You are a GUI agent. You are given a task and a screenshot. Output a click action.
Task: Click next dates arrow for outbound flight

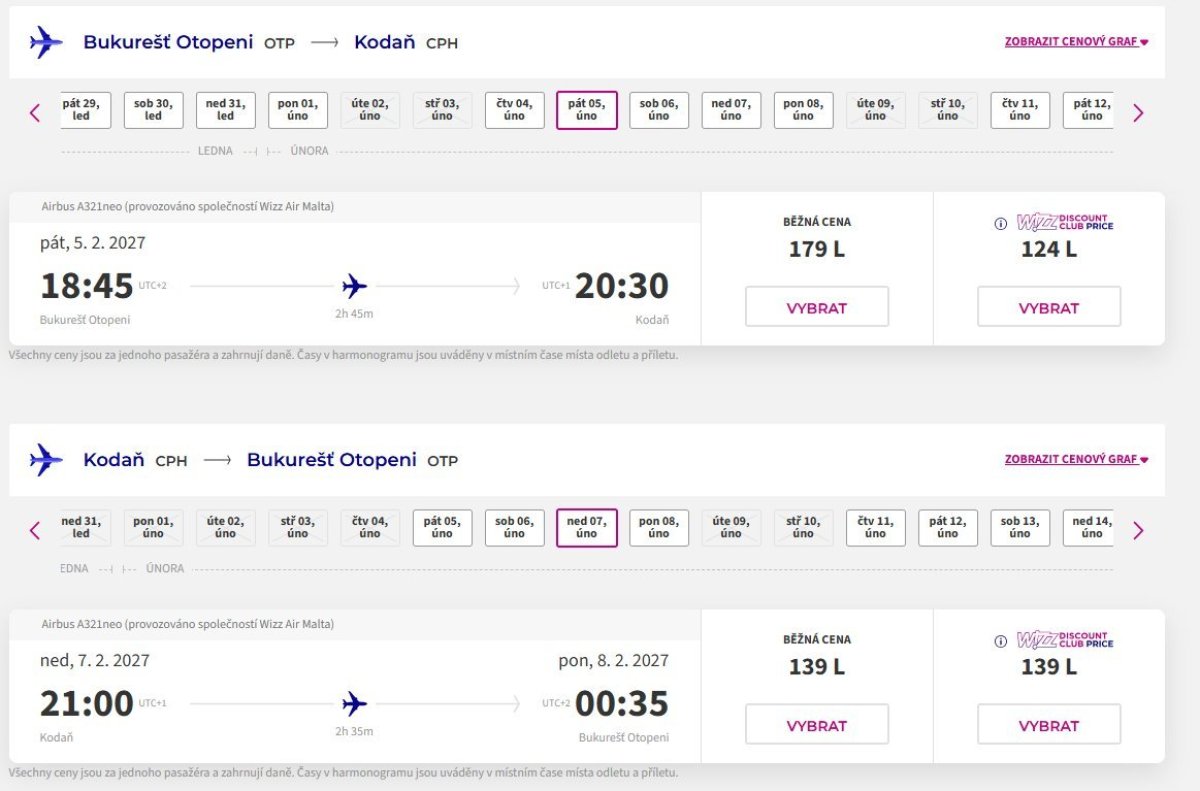pyautogui.click(x=1138, y=113)
